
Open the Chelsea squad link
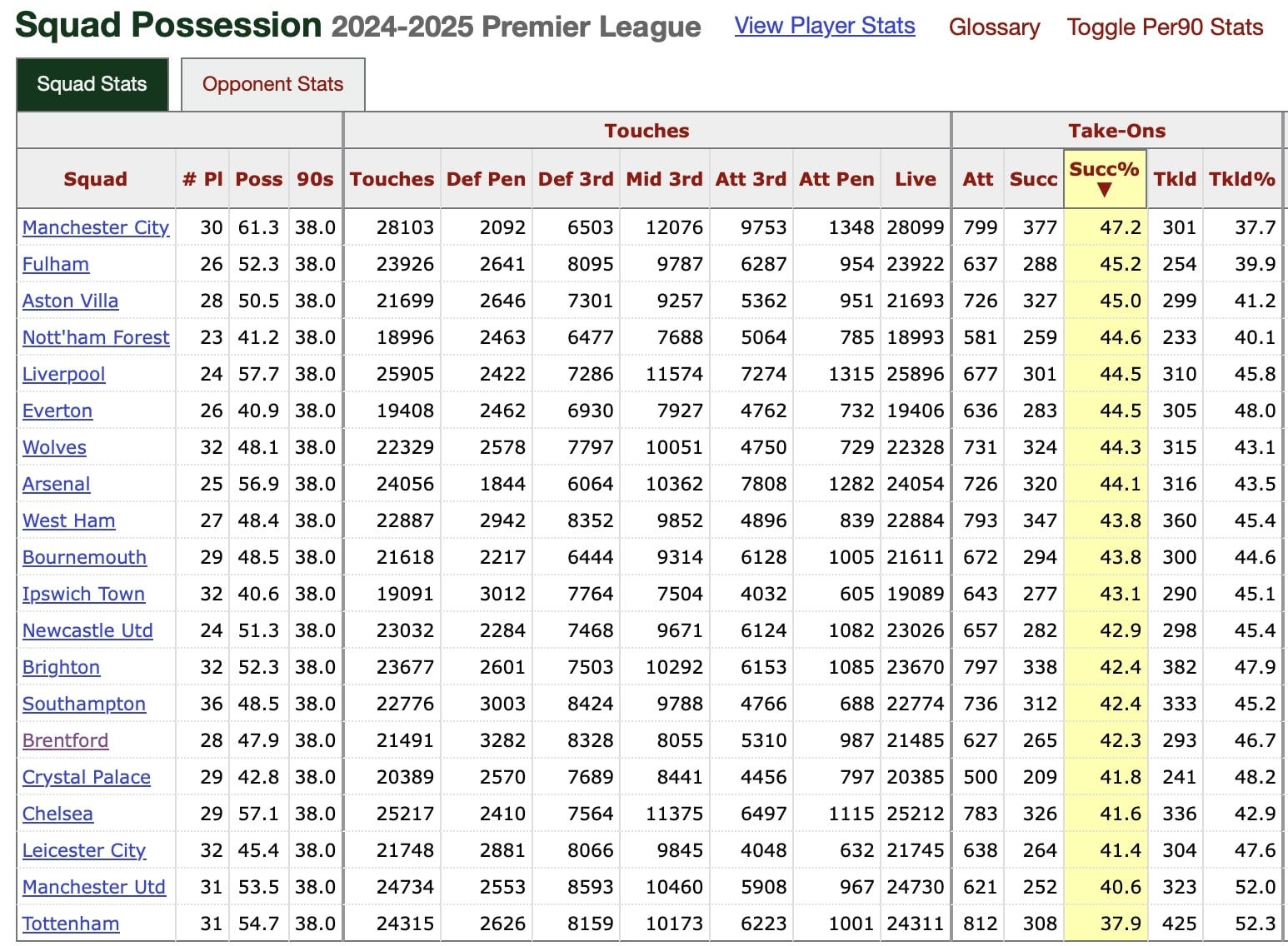tap(57, 814)
